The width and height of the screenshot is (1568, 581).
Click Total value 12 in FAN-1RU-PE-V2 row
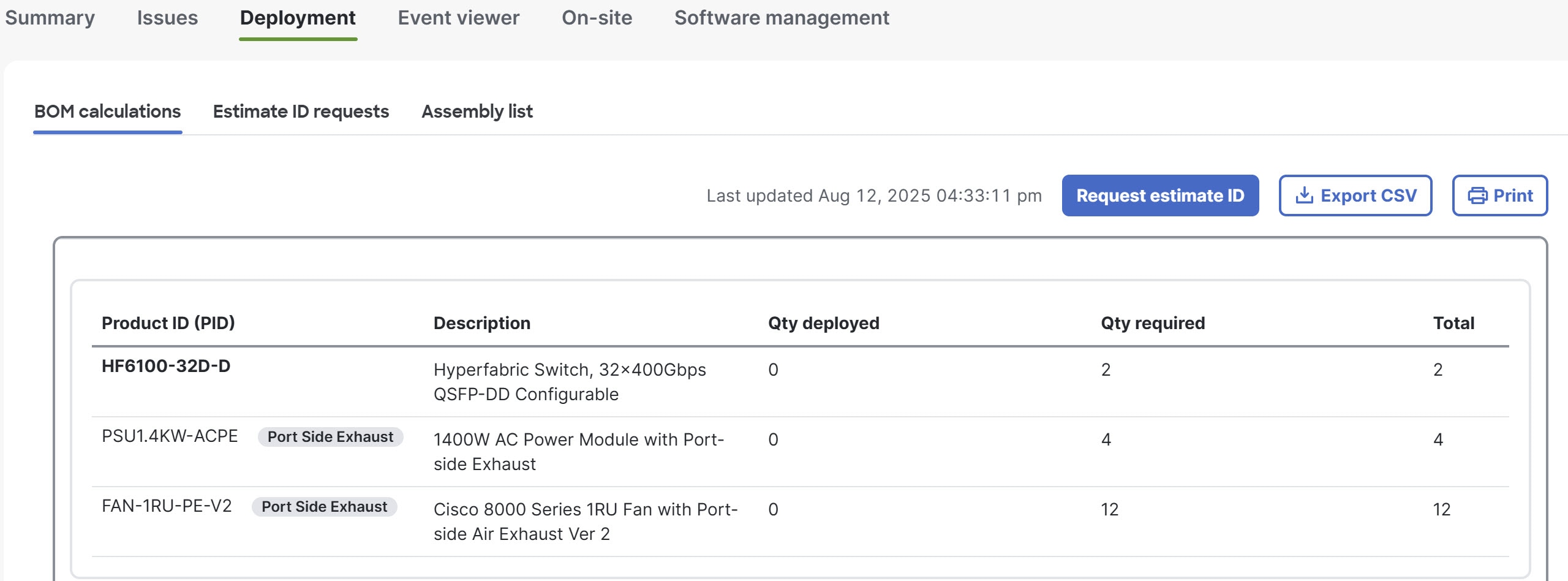click(1442, 509)
